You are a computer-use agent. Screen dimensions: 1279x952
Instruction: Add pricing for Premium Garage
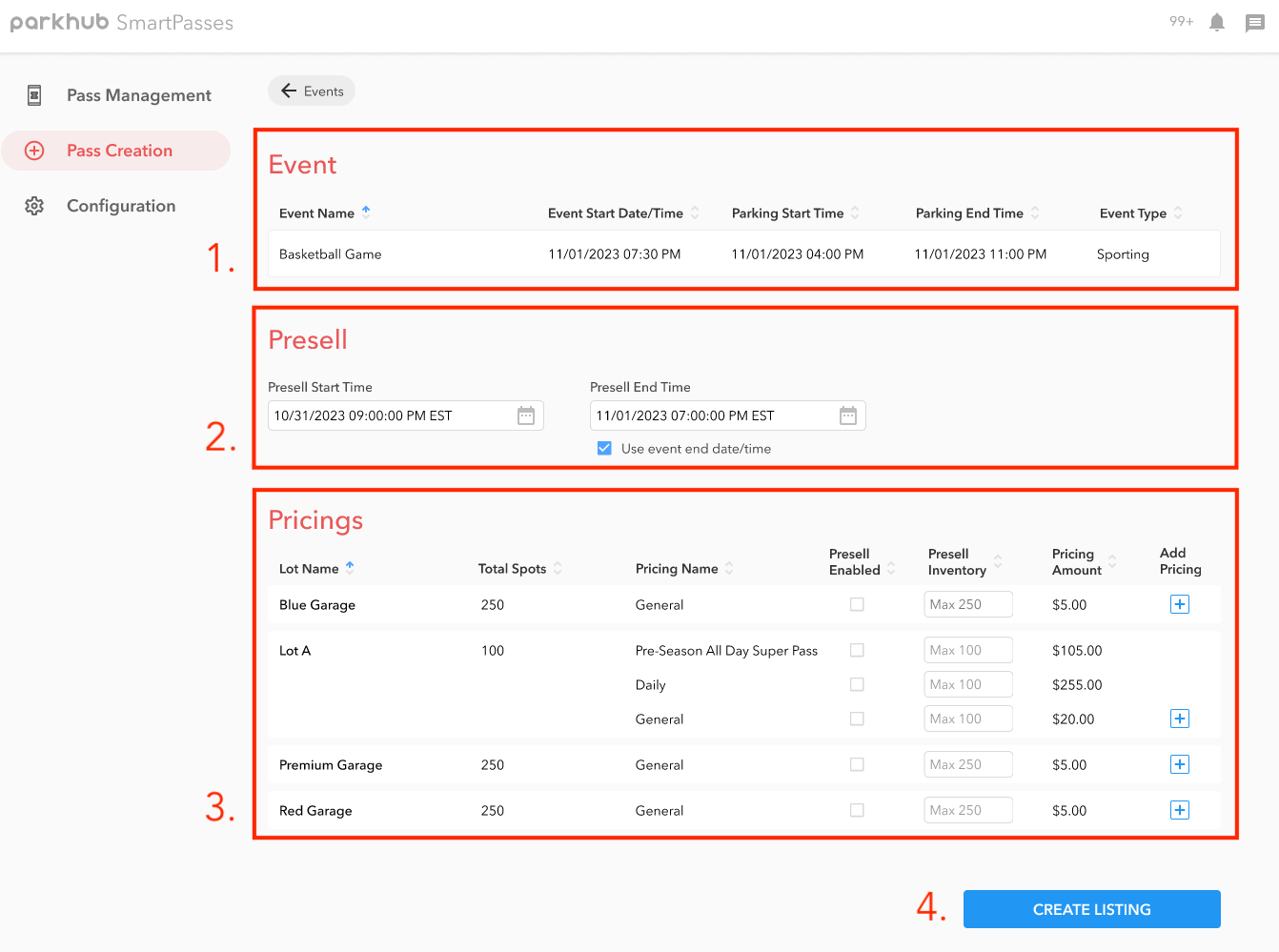tap(1180, 764)
